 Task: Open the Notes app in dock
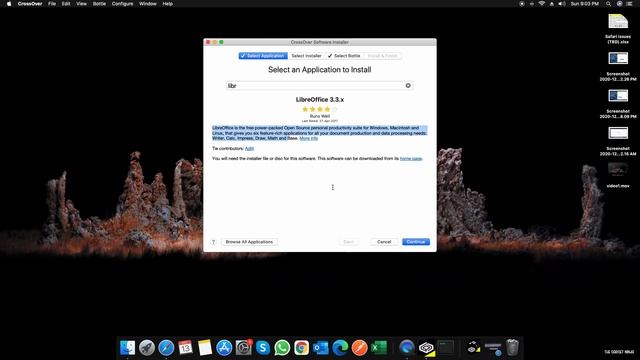click(205, 348)
